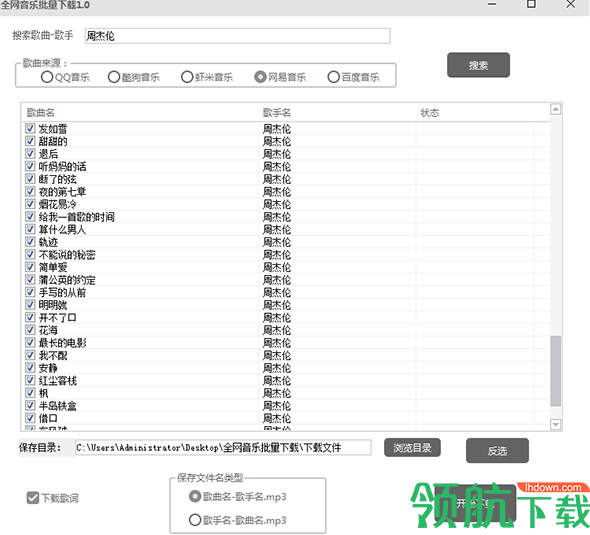Close the 全网音乐批量下载 window
This screenshot has height=535, width=590.
pos(570,4)
